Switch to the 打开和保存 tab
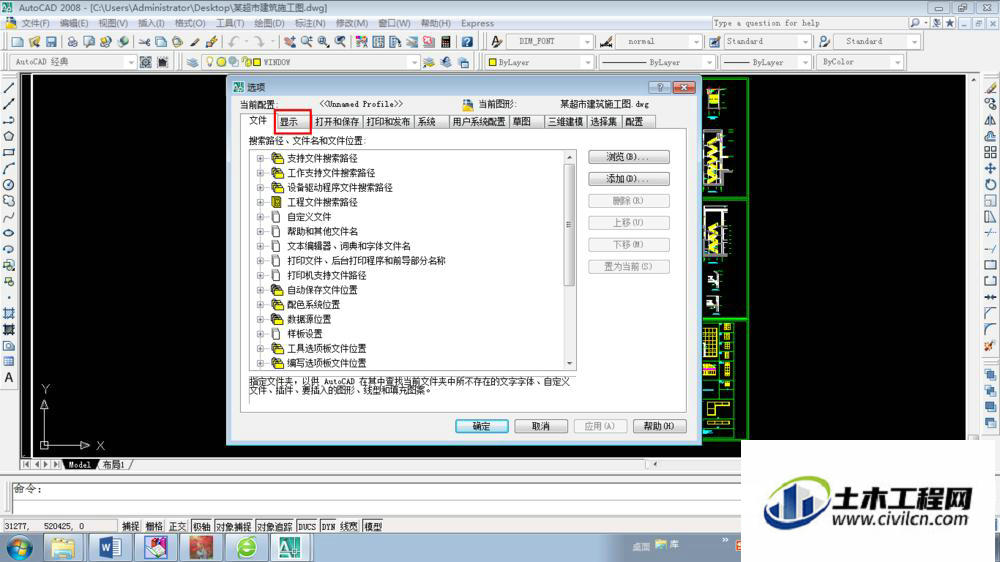The height and width of the screenshot is (562, 1000). click(x=337, y=122)
